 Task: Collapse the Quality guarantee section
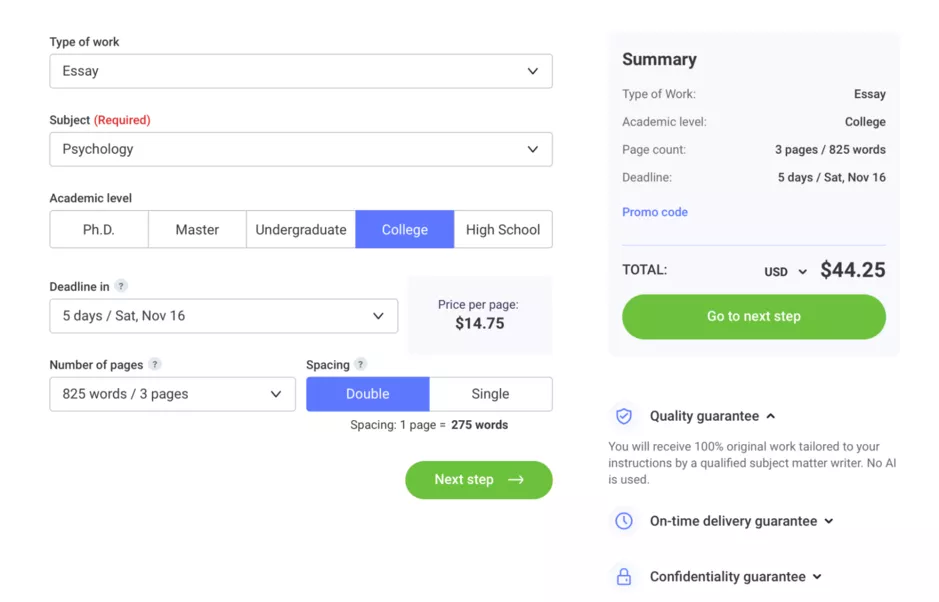point(713,416)
